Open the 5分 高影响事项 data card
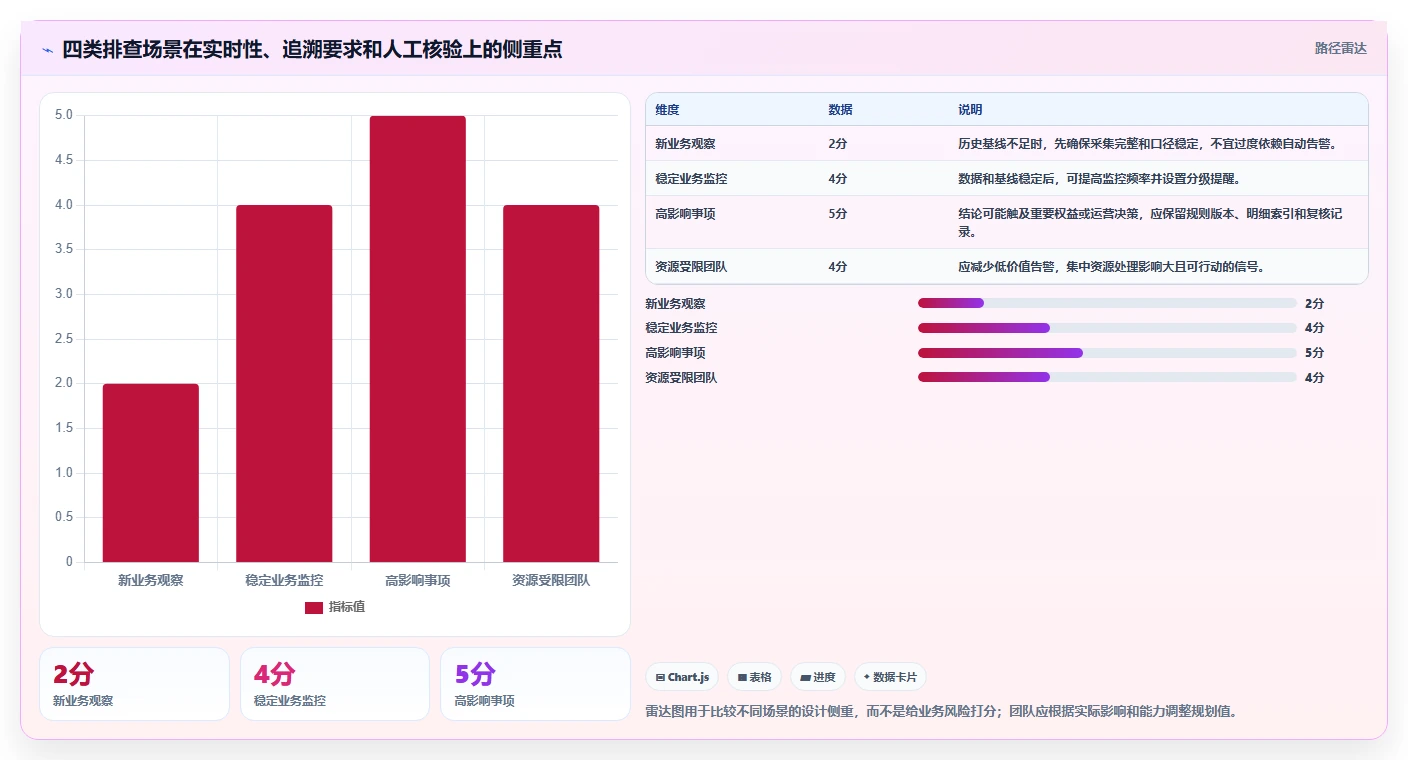This screenshot has height=760, width=1408. pyautogui.click(x=535, y=684)
